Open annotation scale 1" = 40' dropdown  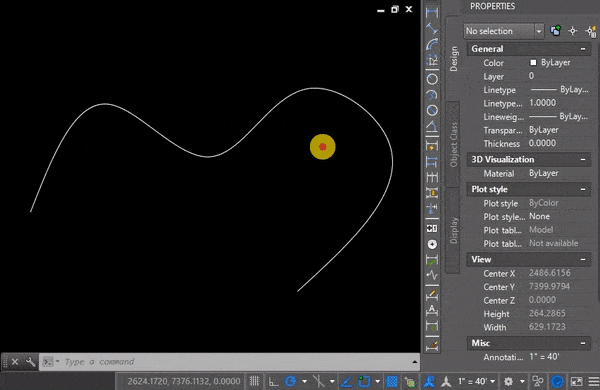click(477, 381)
